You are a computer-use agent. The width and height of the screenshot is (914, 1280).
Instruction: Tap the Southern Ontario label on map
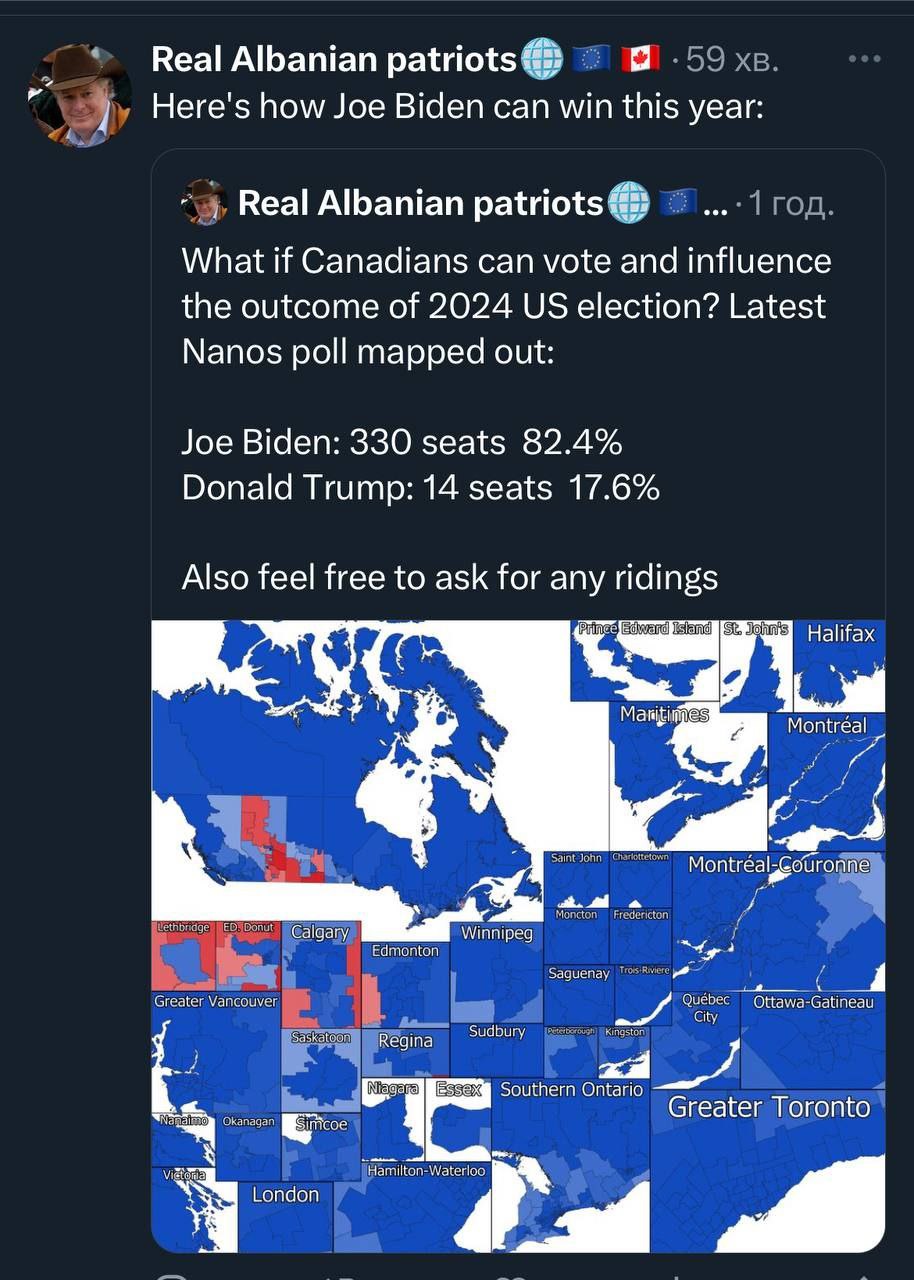point(571,1089)
